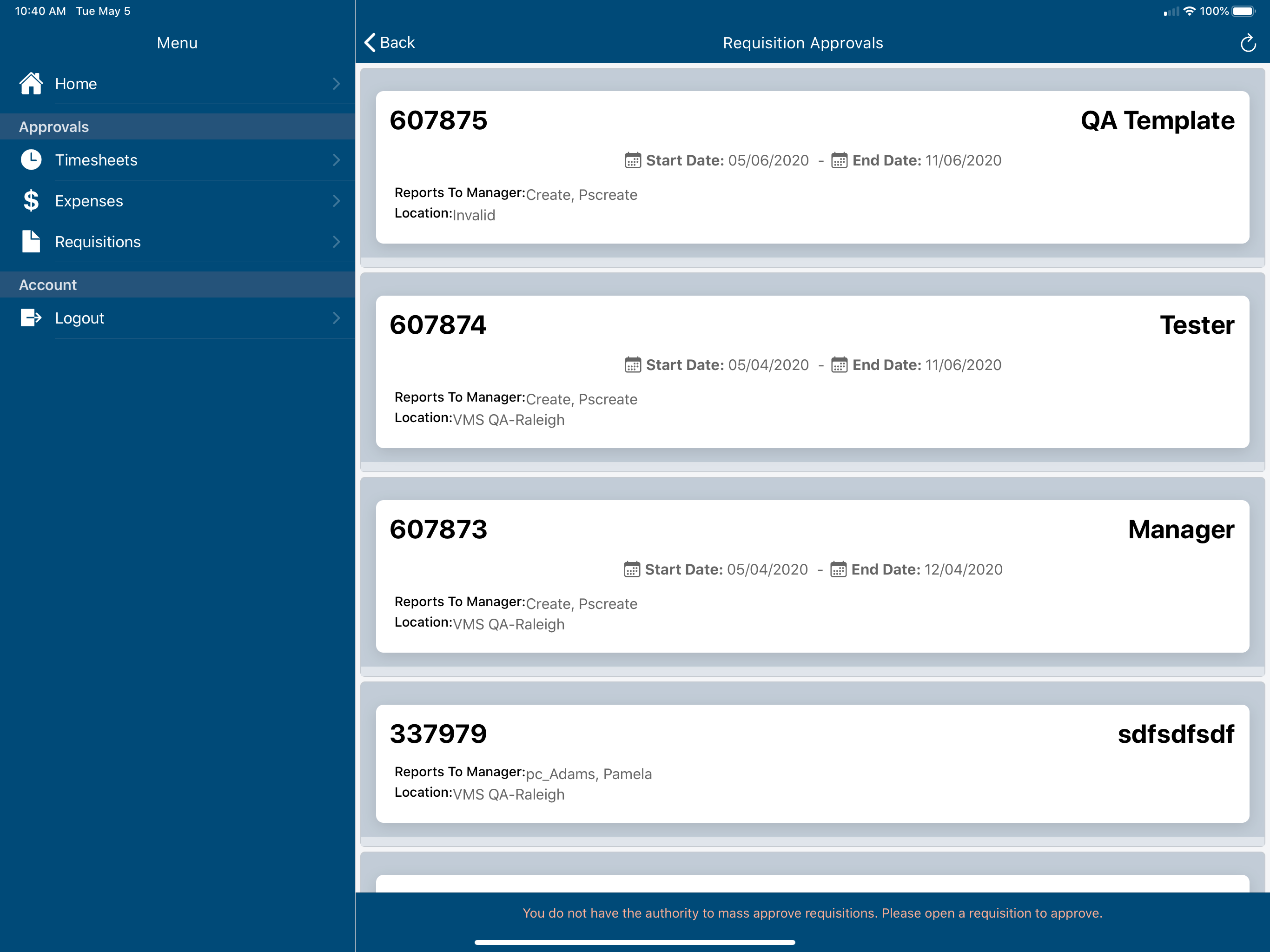This screenshot has height=952, width=1270.
Task: Check the Wi-Fi status icon
Action: 1189,11
